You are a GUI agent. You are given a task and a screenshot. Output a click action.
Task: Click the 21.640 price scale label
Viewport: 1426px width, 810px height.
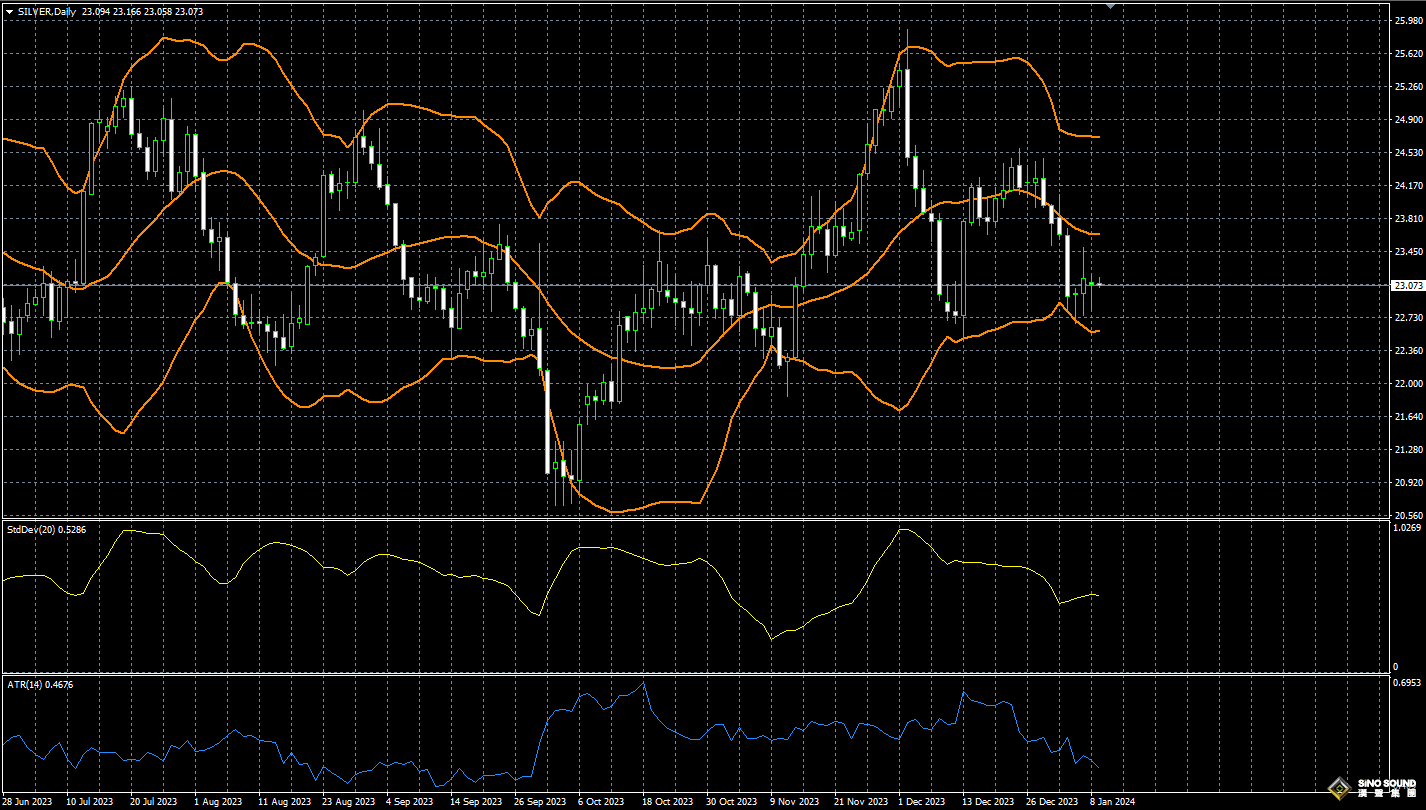tap(1407, 417)
